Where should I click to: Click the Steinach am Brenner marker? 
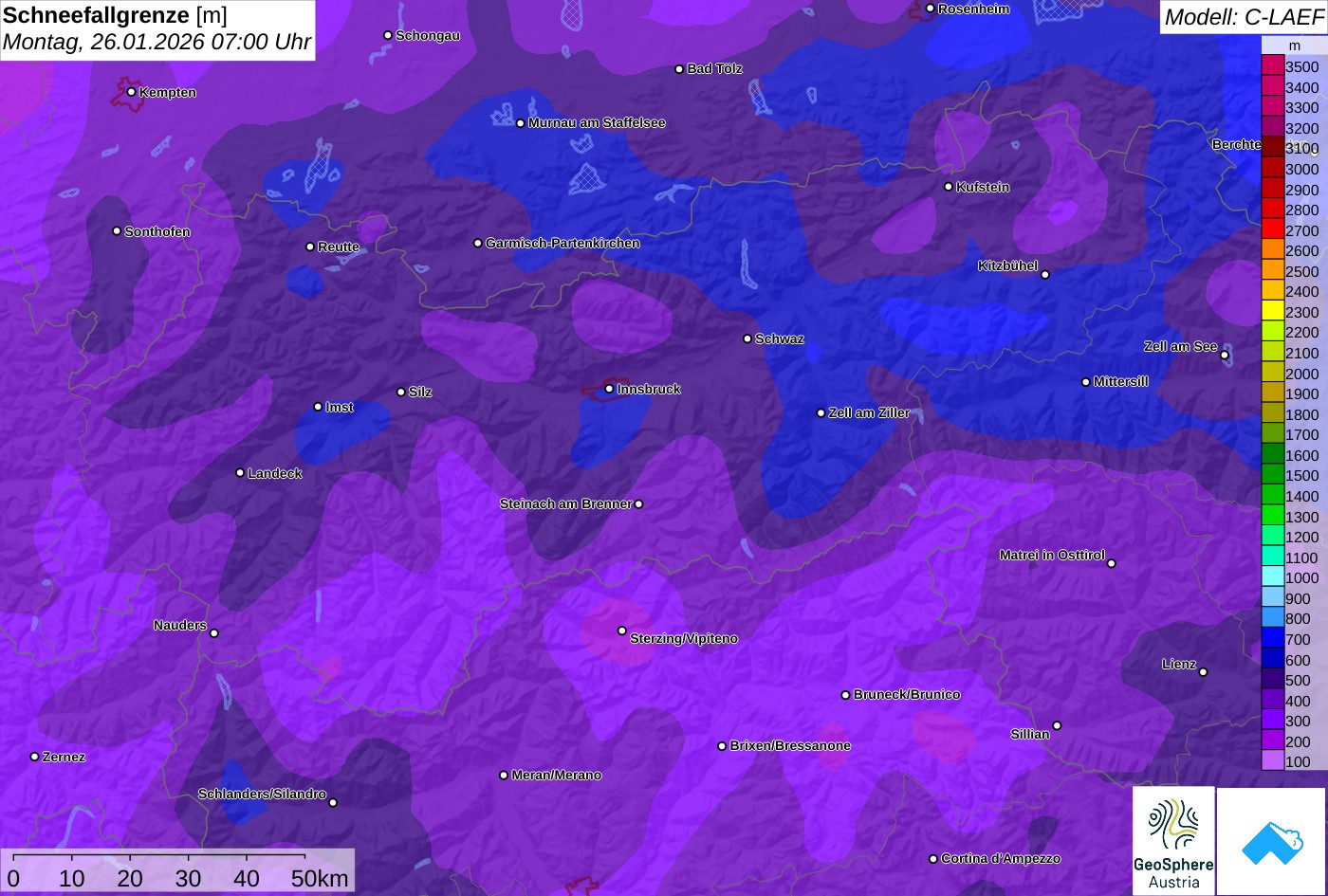pos(638,504)
